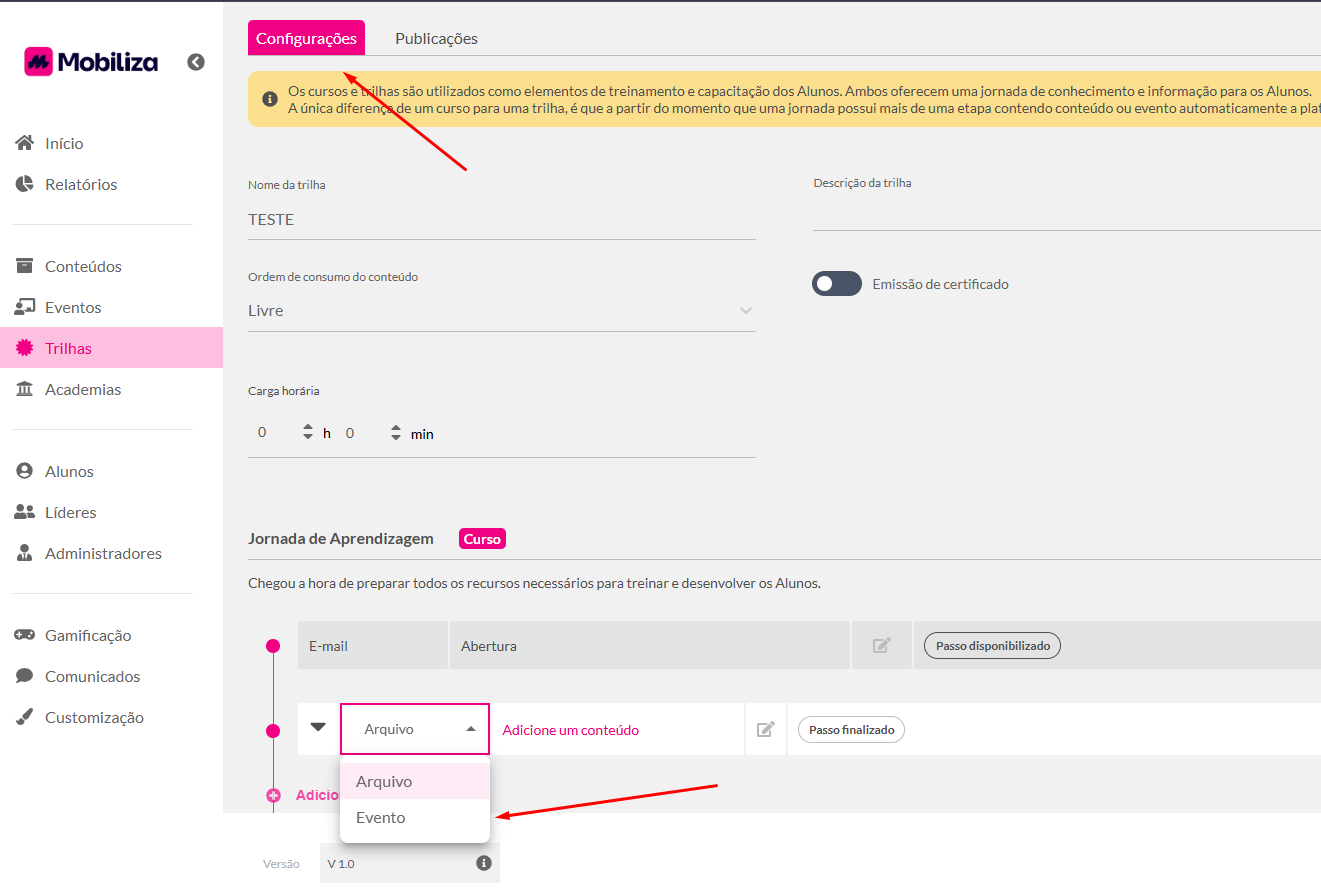Image resolution: width=1321 pixels, height=895 pixels.
Task: Open the Ordem de consumo dropdown
Action: (x=501, y=311)
